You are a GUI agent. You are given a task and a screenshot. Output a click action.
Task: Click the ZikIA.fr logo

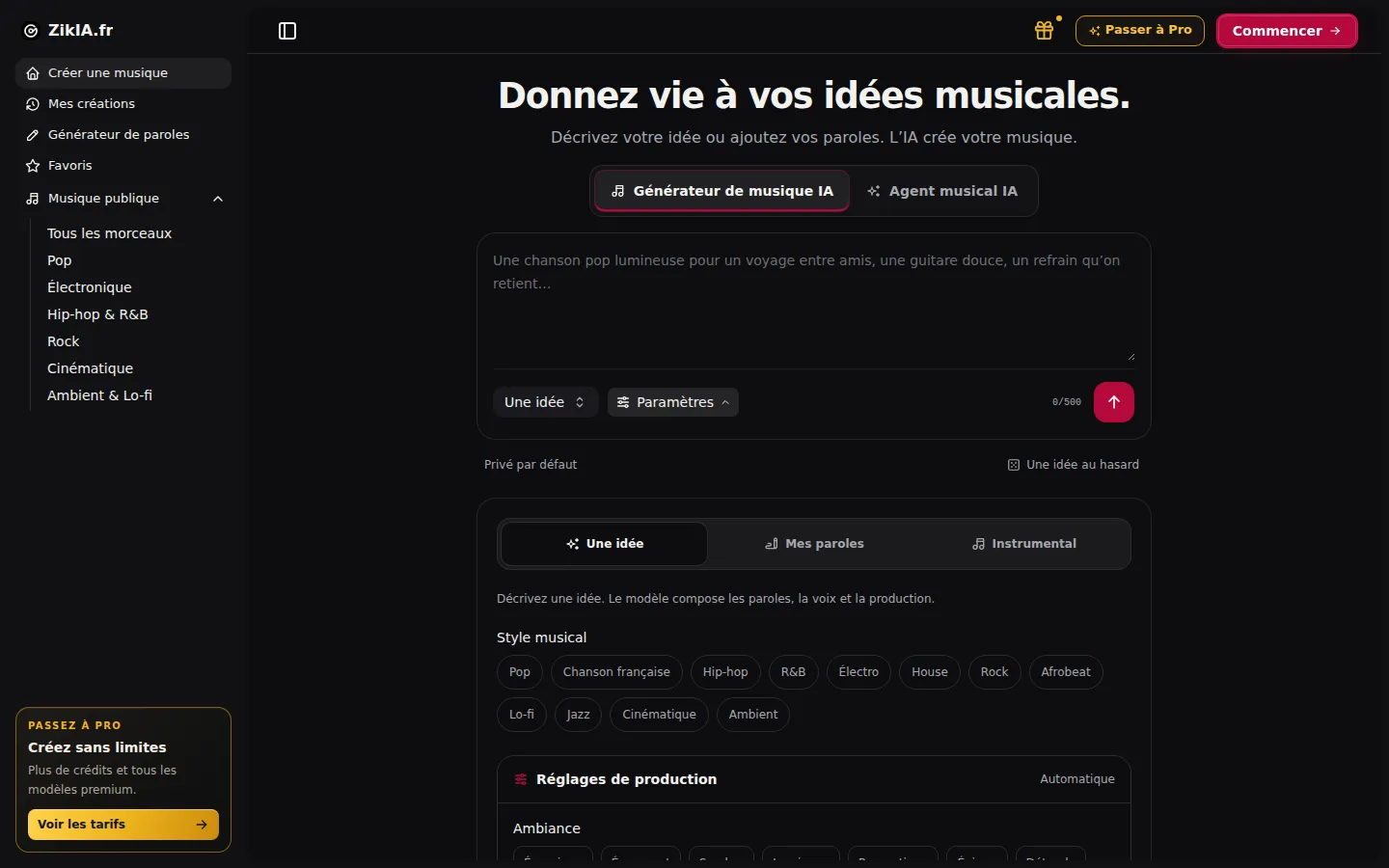[68, 31]
